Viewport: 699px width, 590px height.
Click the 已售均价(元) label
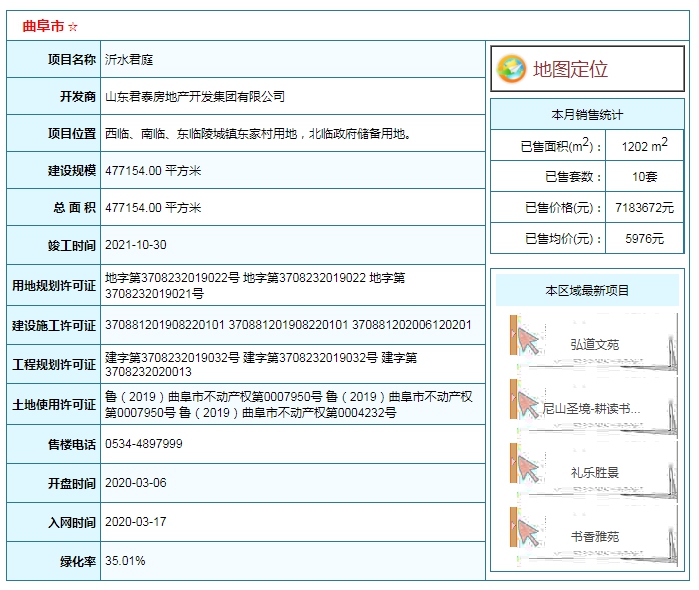[563, 239]
